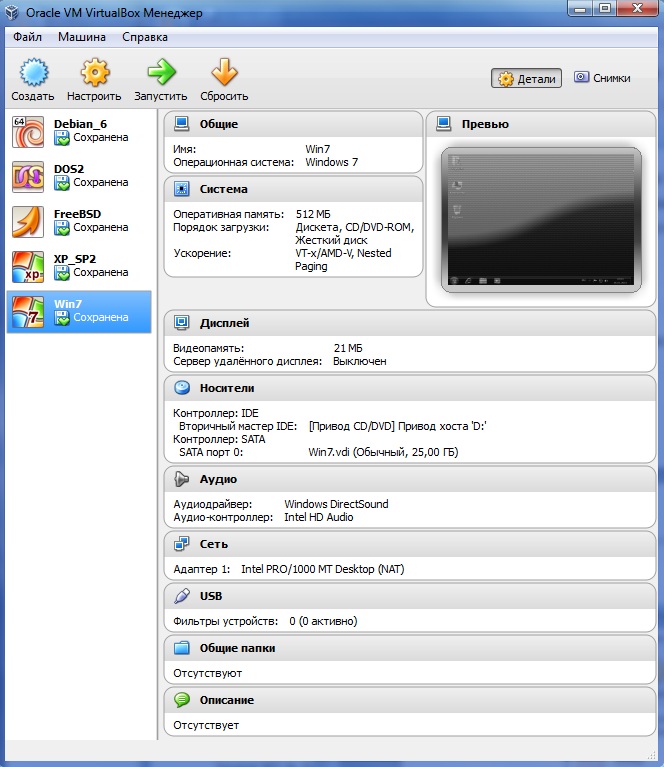Click the Win7 preview thumbnail
This screenshot has width=664, height=767.
coord(541,220)
